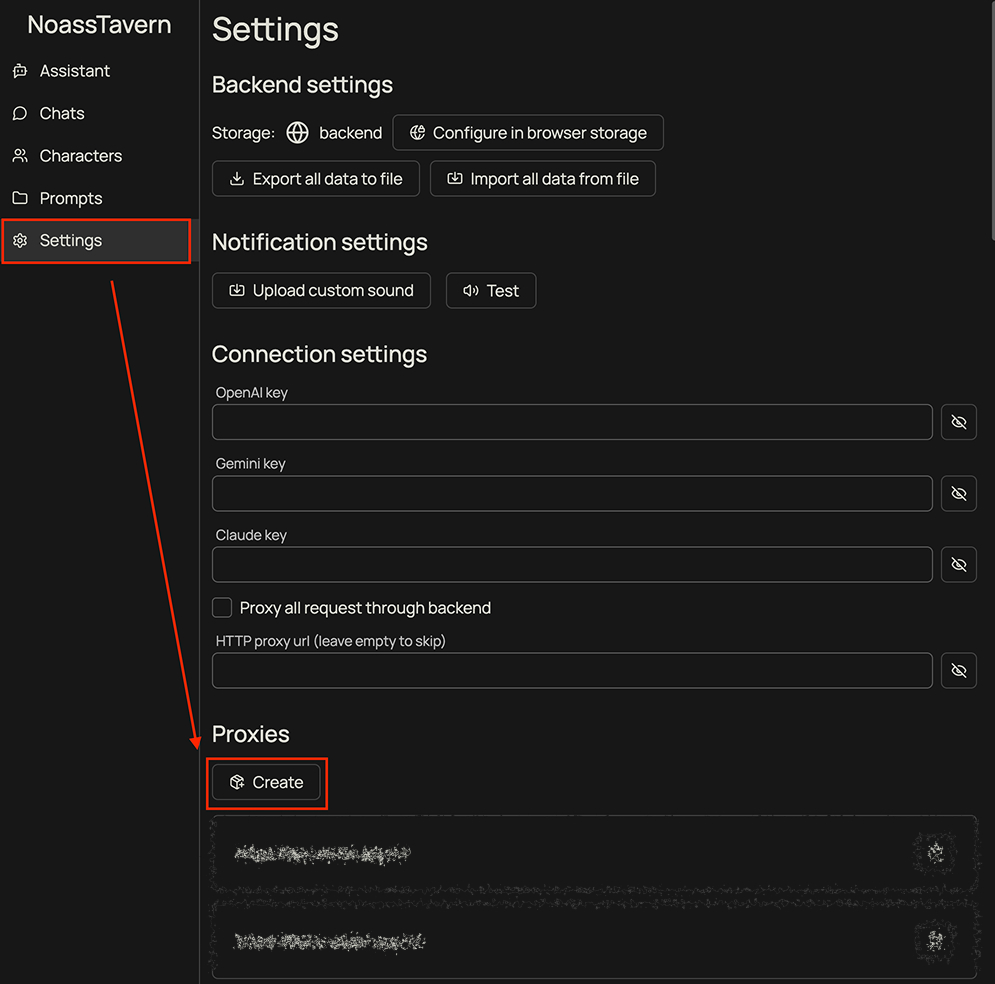Click the box icon on Create button
This screenshot has height=984, width=995.
pos(237,782)
